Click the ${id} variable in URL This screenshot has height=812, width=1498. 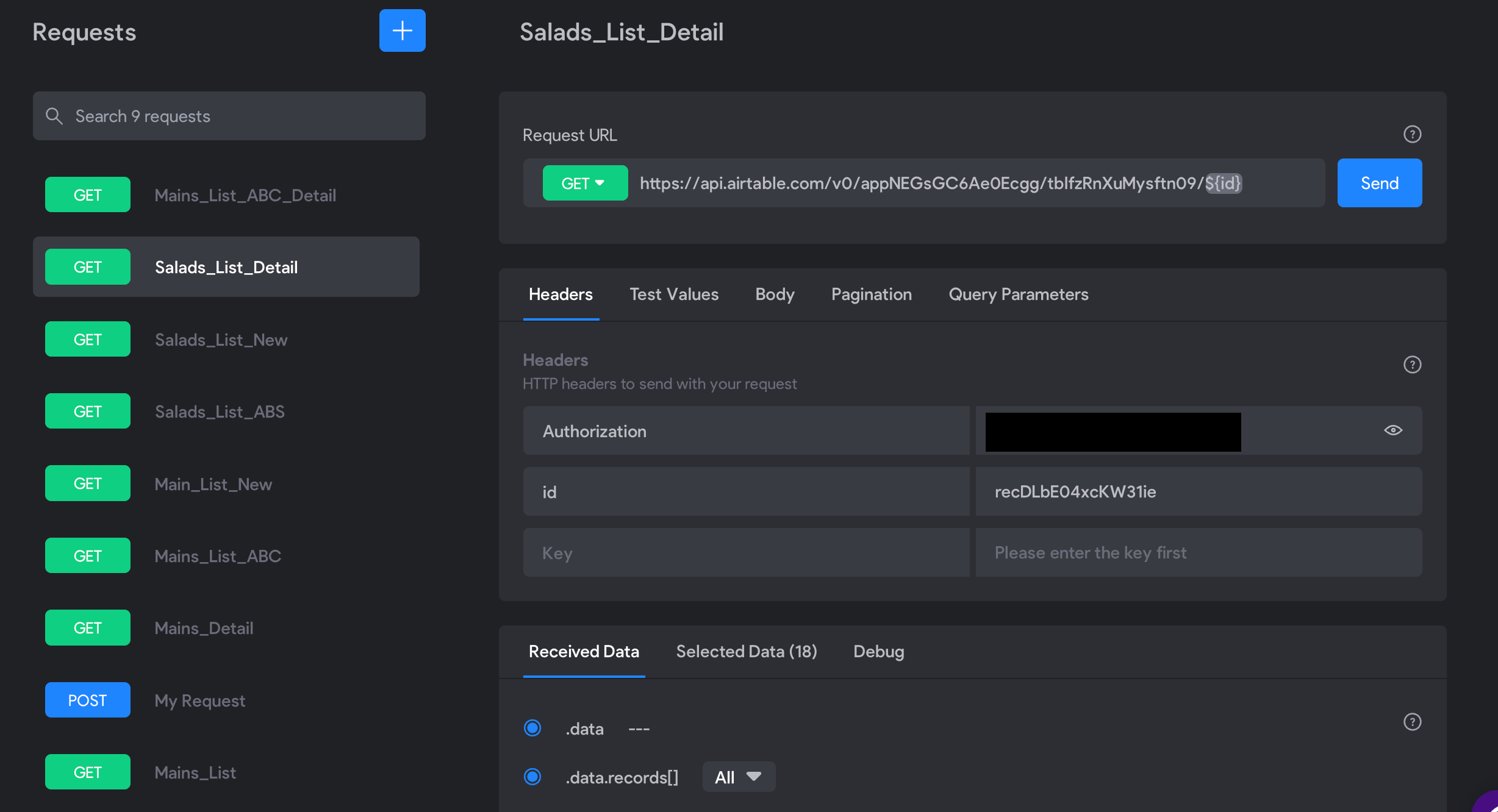(1224, 183)
